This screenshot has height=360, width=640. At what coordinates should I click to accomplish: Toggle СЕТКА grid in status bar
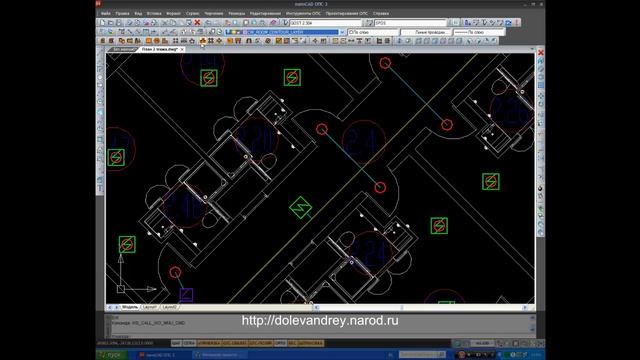[x=189, y=343]
